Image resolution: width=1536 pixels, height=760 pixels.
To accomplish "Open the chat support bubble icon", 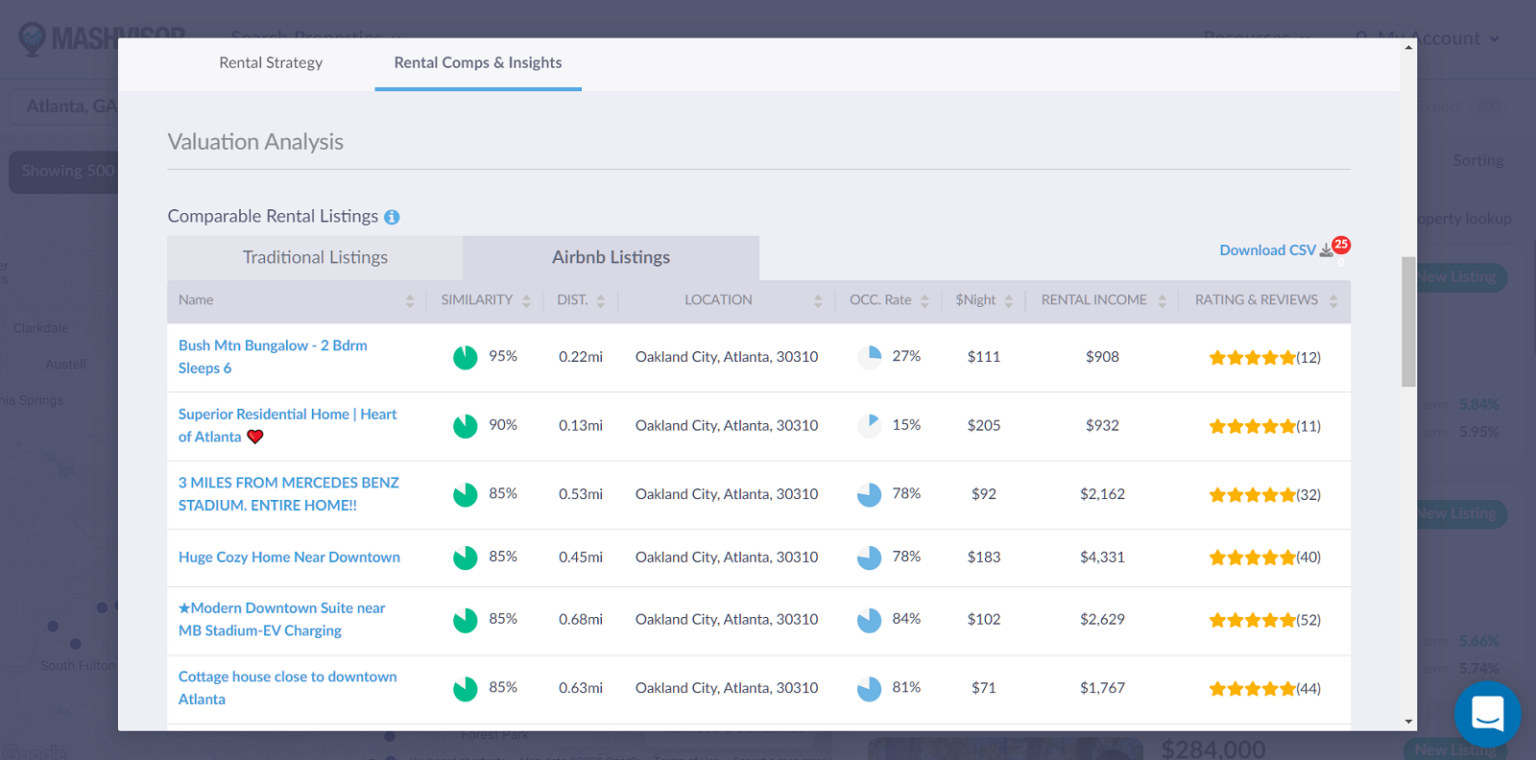I will [1487, 713].
